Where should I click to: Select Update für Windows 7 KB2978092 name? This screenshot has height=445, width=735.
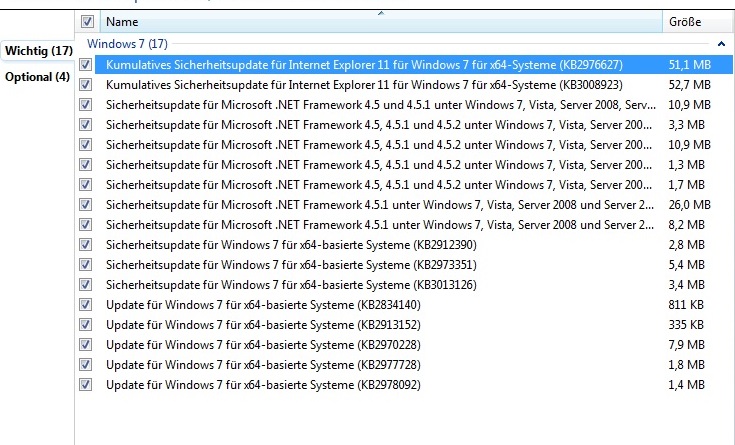tap(263, 385)
